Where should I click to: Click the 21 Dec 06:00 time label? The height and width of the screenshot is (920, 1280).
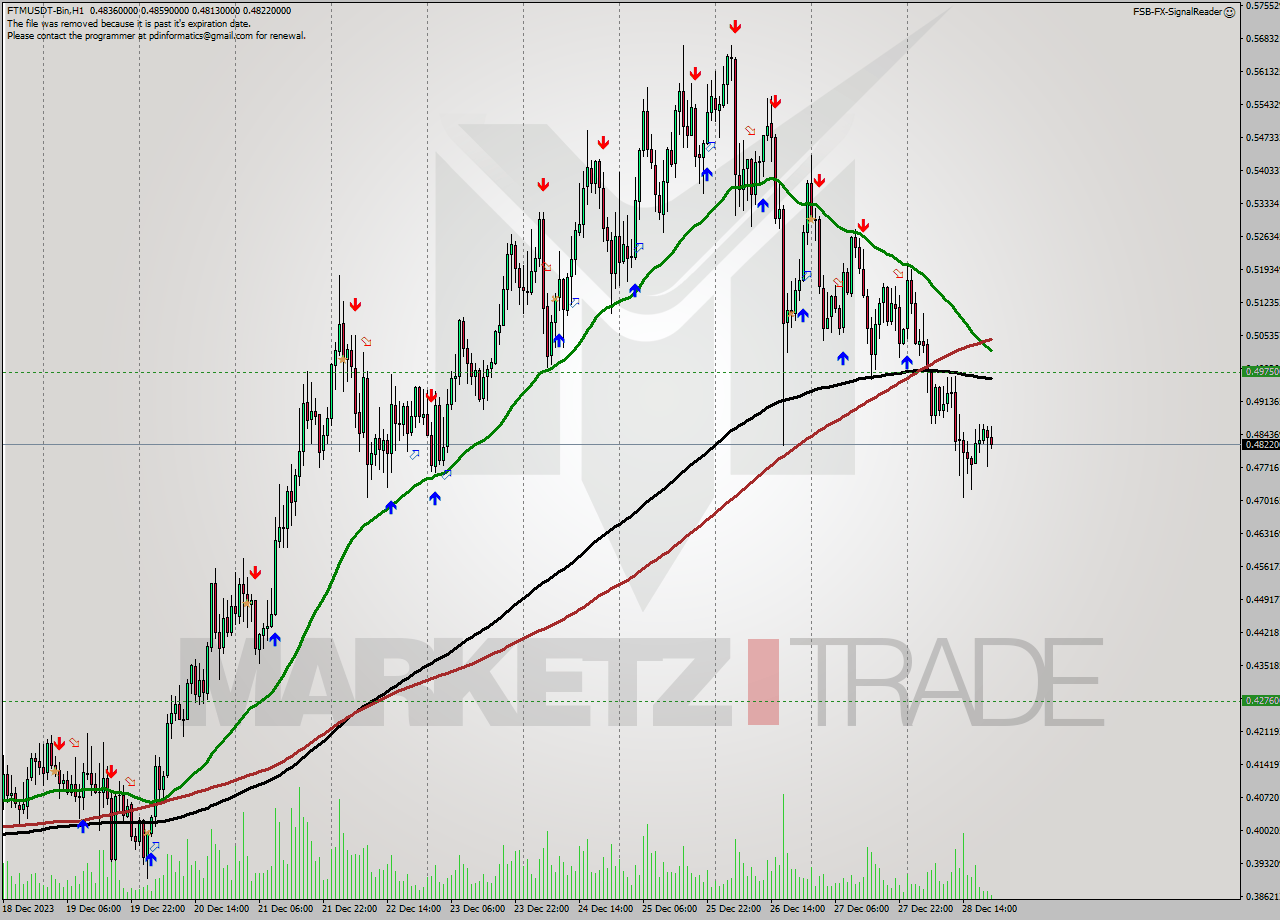pos(285,909)
